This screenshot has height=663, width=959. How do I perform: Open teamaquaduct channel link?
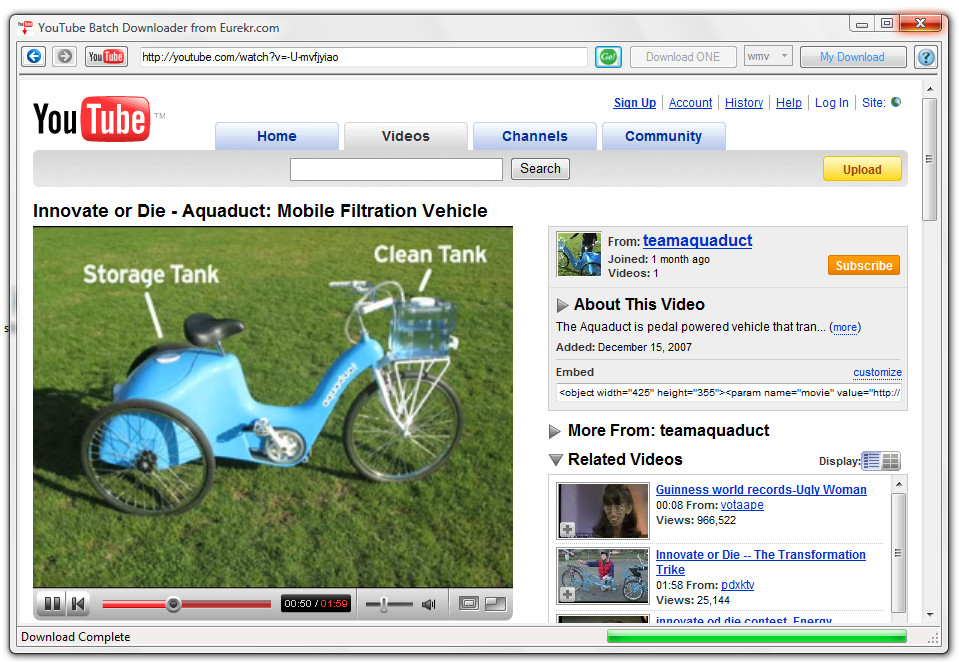point(697,240)
